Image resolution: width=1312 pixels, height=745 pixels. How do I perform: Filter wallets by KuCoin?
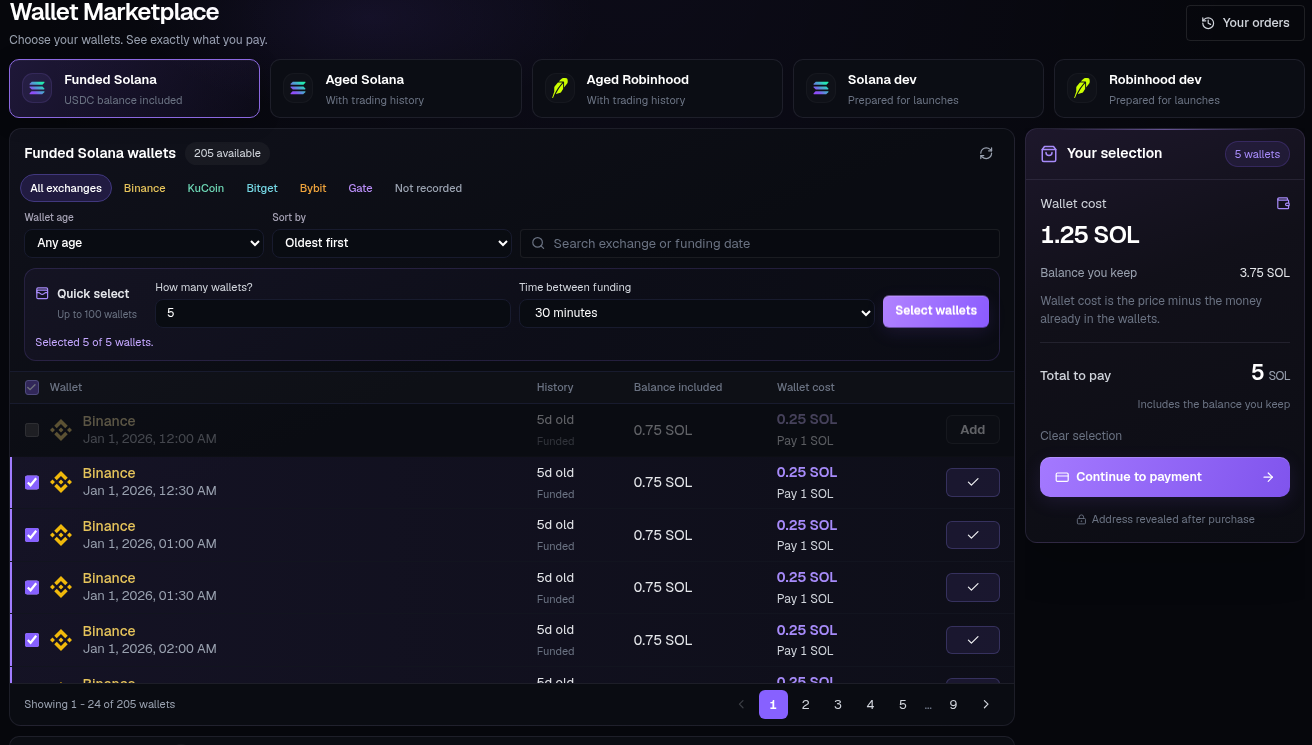pos(206,188)
